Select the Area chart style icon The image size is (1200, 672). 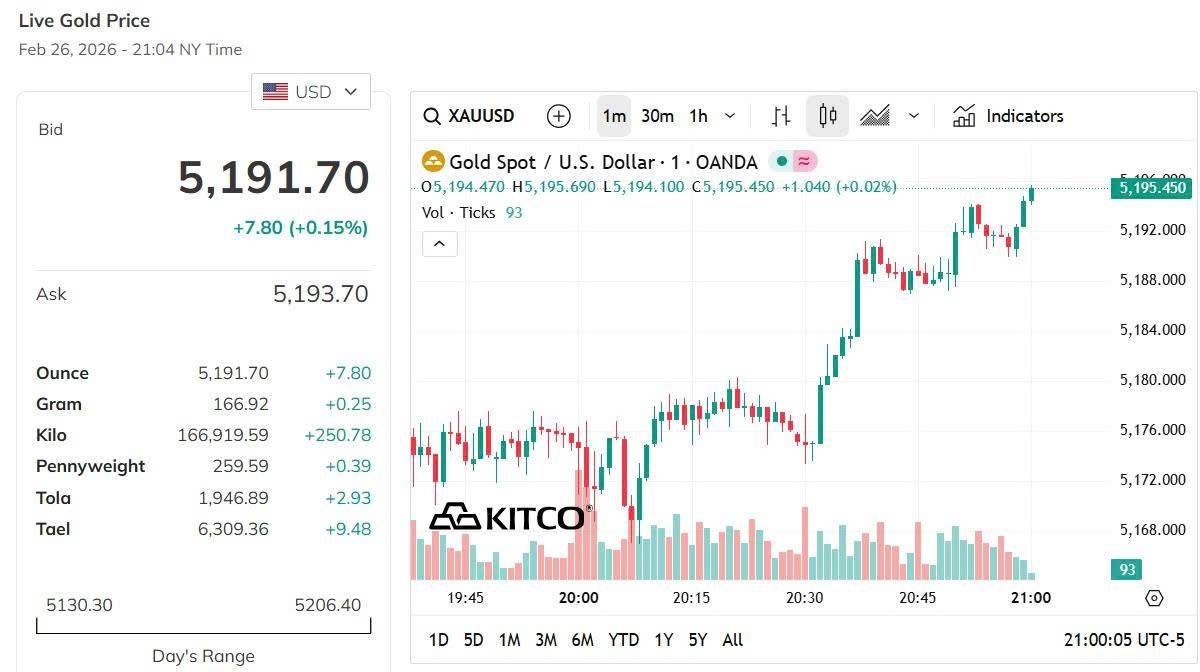(x=874, y=116)
